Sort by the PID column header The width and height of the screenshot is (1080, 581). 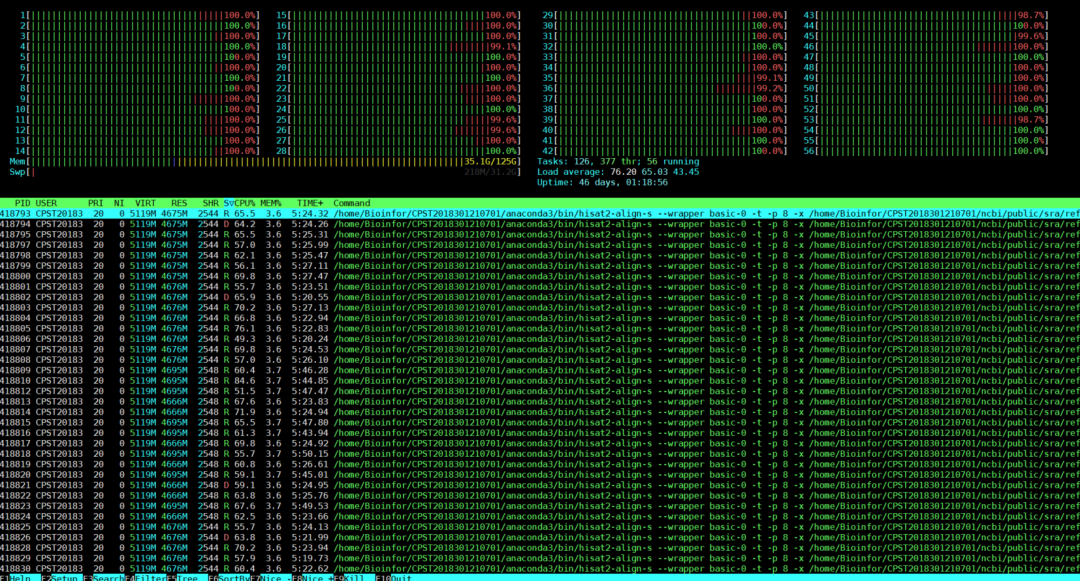click(23, 203)
